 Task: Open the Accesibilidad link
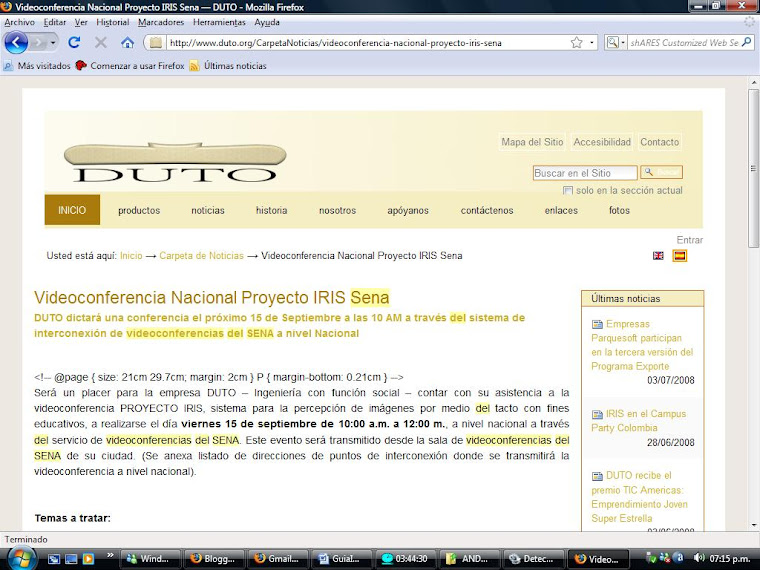click(x=602, y=142)
